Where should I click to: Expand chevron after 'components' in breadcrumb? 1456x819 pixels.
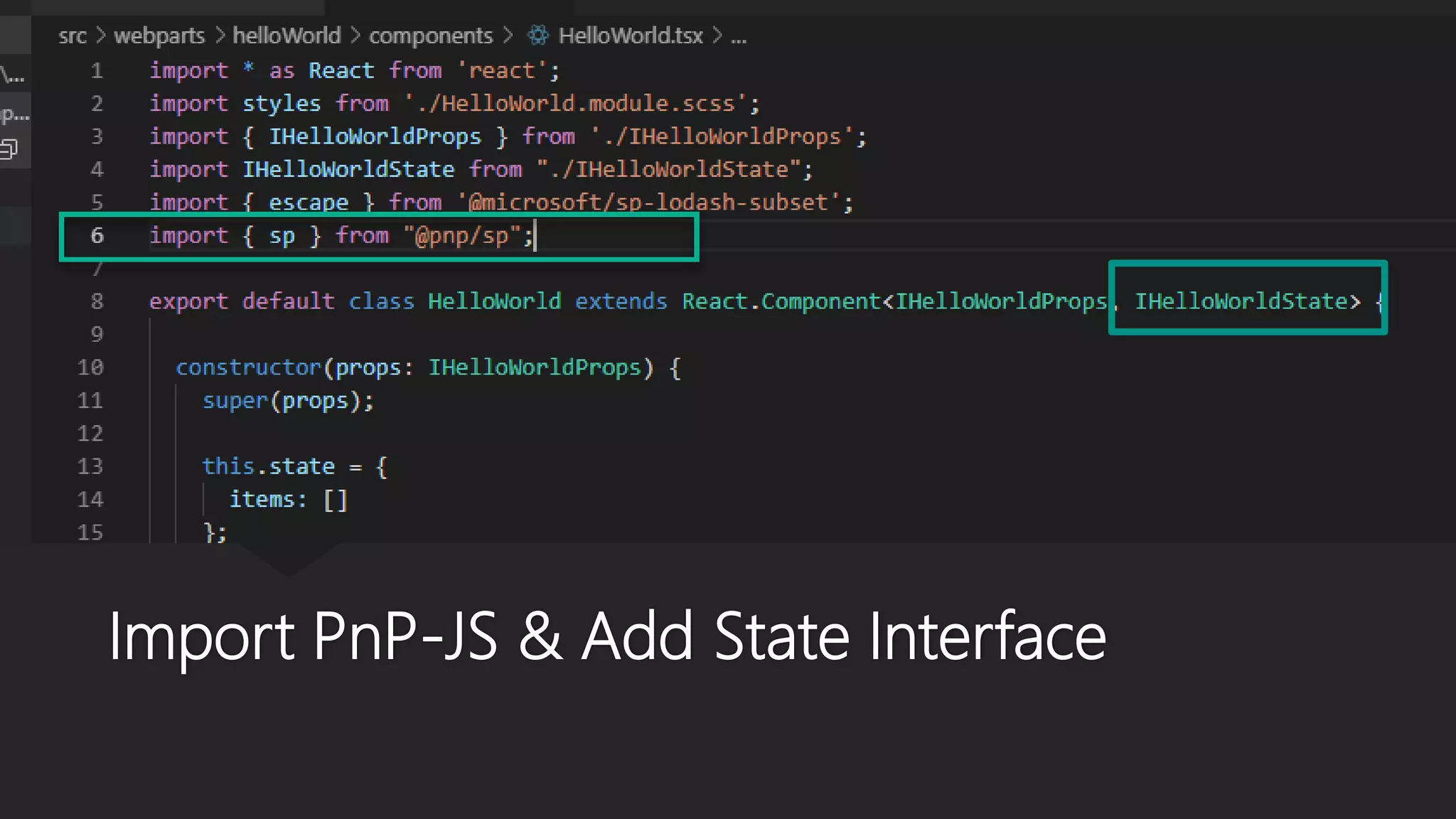(x=508, y=36)
